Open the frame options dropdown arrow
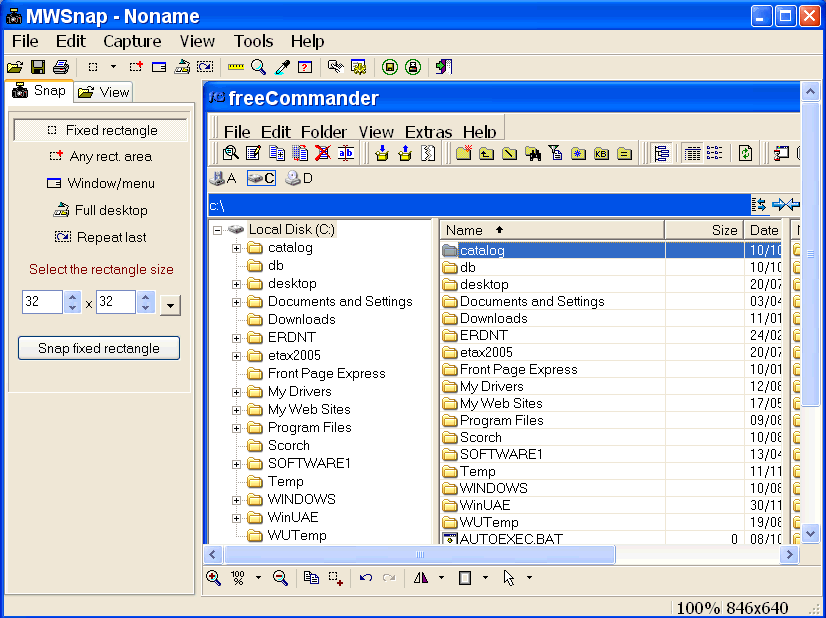This screenshot has width=826, height=618. (485, 578)
